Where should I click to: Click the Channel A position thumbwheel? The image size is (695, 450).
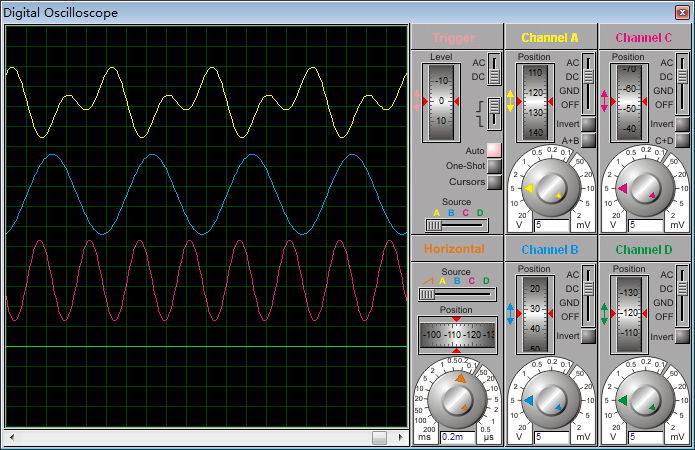pos(535,102)
